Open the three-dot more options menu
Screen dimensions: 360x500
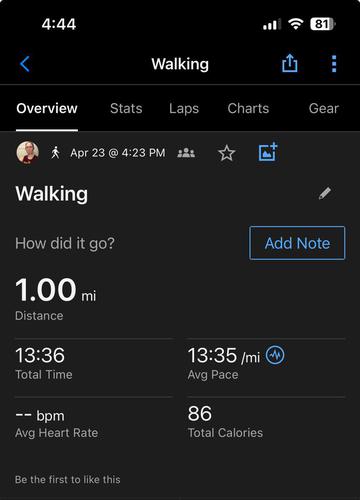coord(334,64)
